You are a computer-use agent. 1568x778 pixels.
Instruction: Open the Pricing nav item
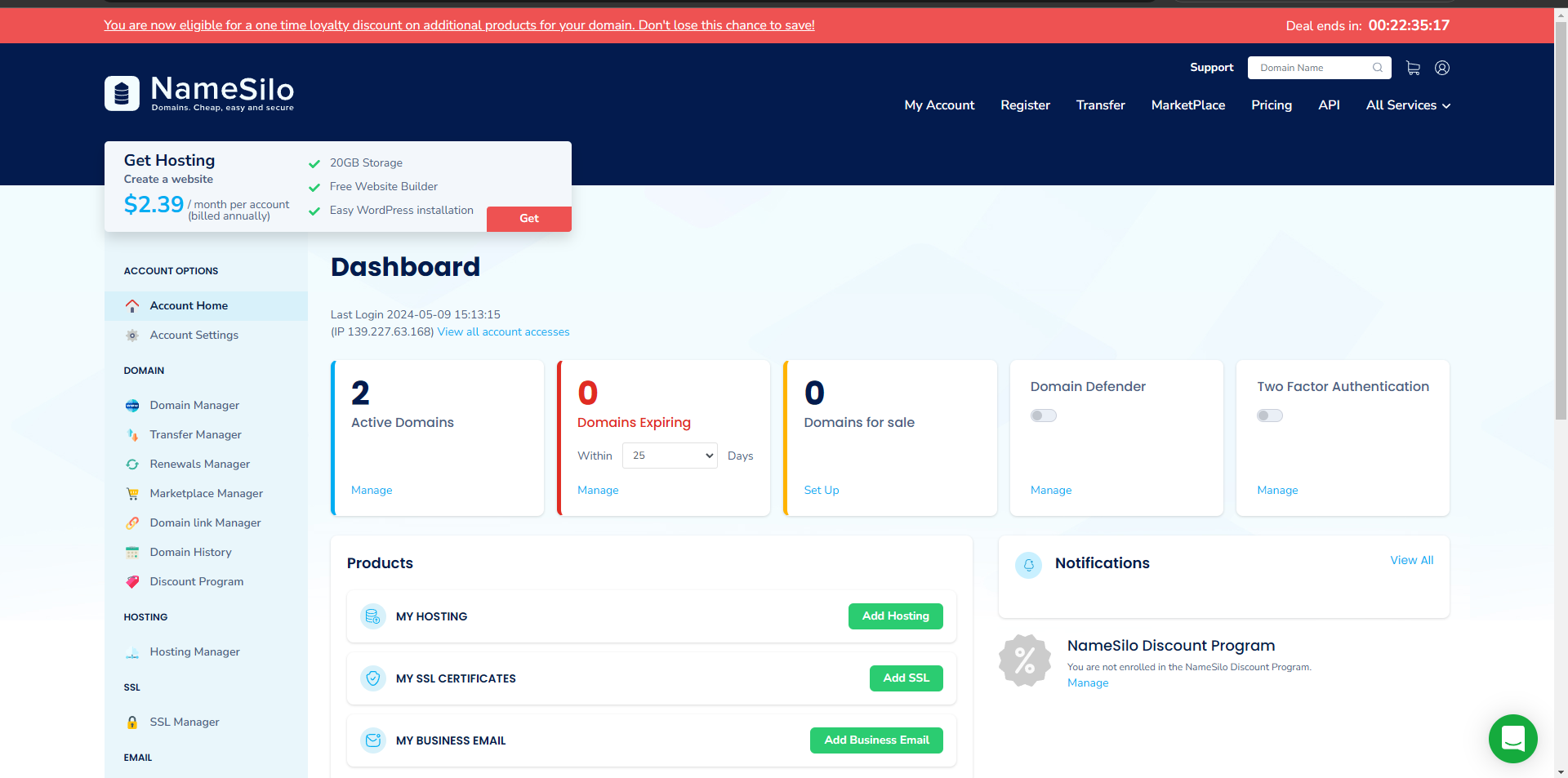(x=1272, y=105)
